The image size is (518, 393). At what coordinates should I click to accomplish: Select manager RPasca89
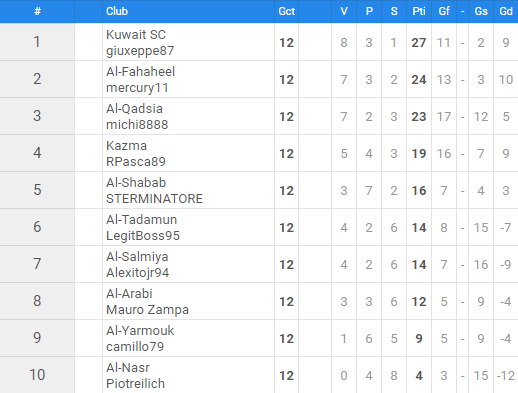136,162
